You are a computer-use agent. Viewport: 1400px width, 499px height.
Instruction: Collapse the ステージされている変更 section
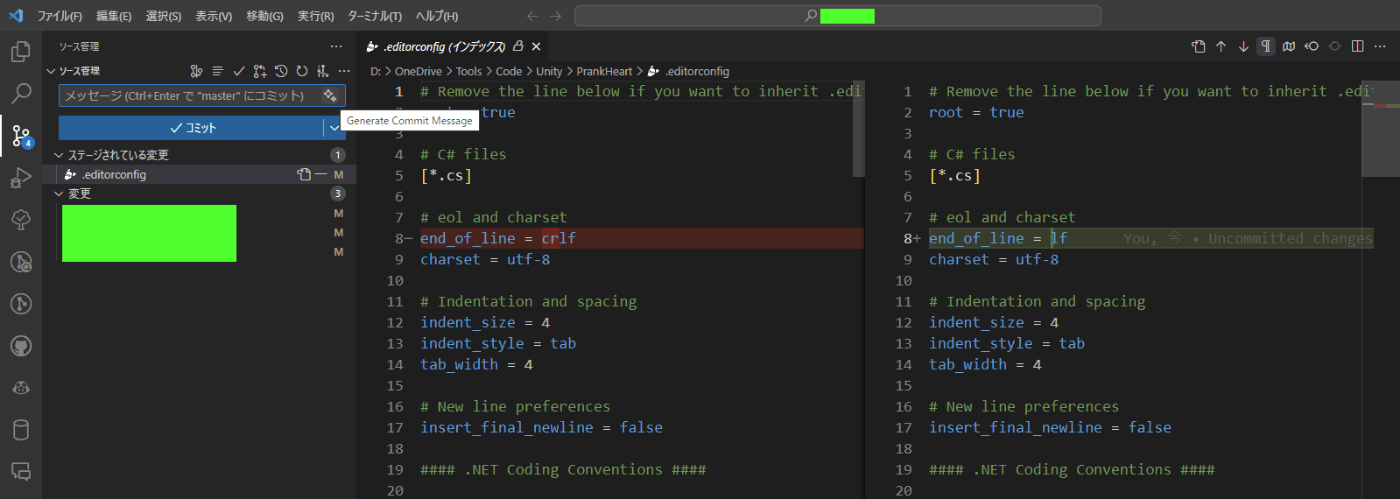click(59, 155)
